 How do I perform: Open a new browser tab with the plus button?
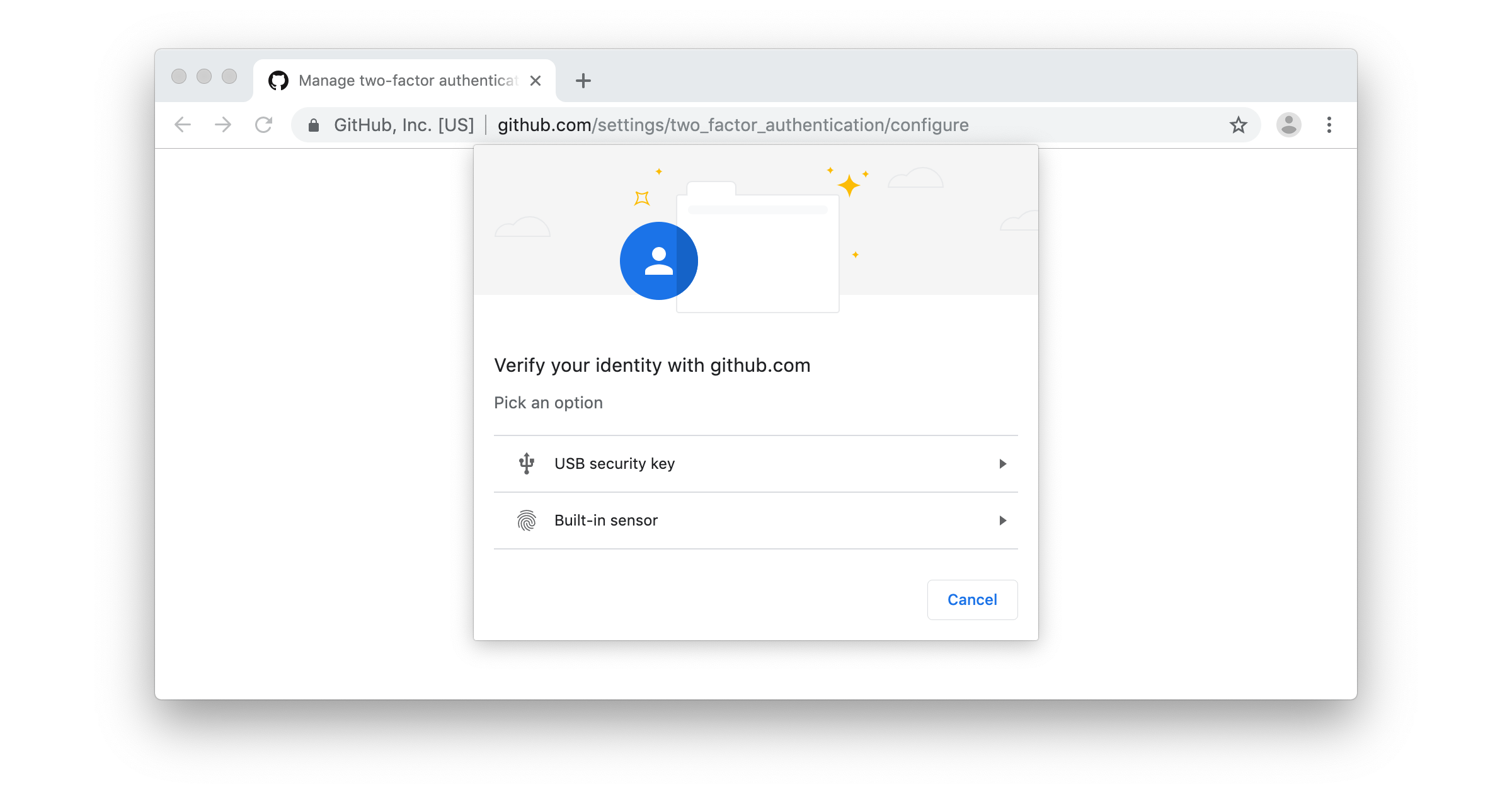point(583,80)
